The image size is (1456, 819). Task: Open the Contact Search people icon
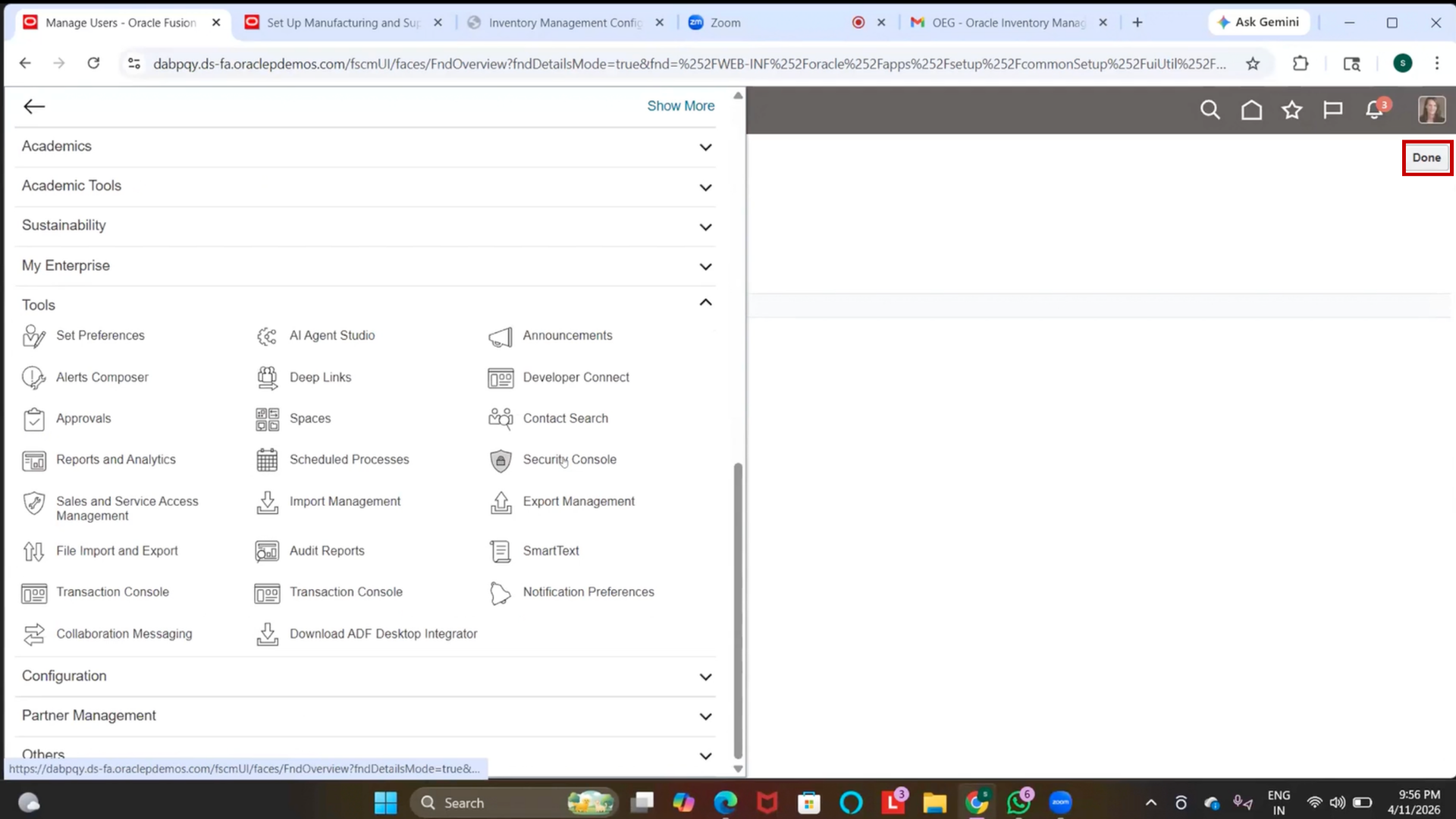pos(500,419)
